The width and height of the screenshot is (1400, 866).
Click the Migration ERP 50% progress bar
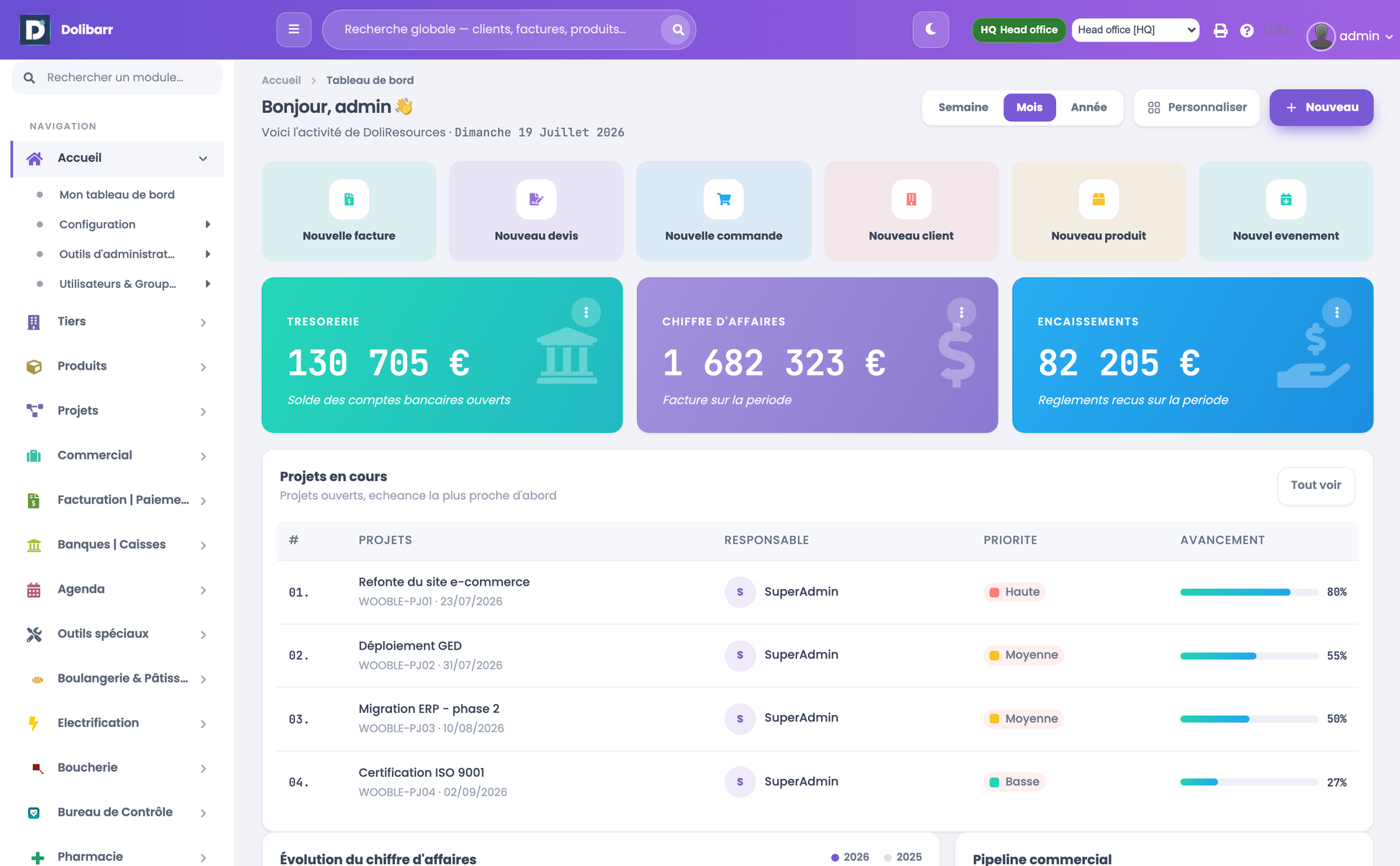pyautogui.click(x=1248, y=719)
